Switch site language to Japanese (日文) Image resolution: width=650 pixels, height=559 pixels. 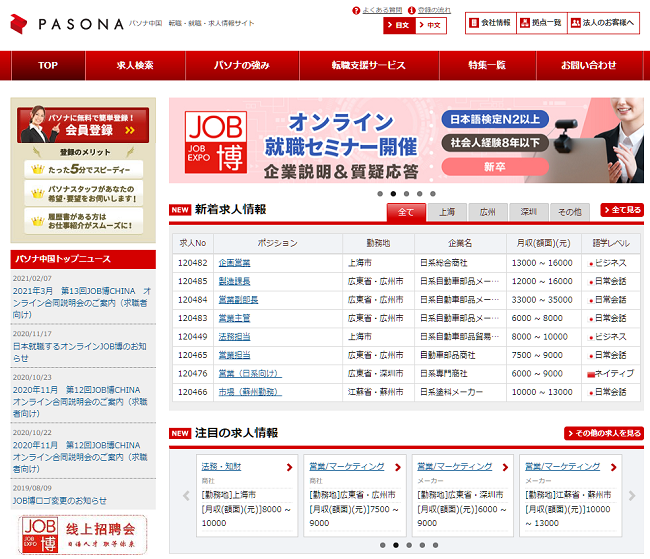(x=399, y=25)
